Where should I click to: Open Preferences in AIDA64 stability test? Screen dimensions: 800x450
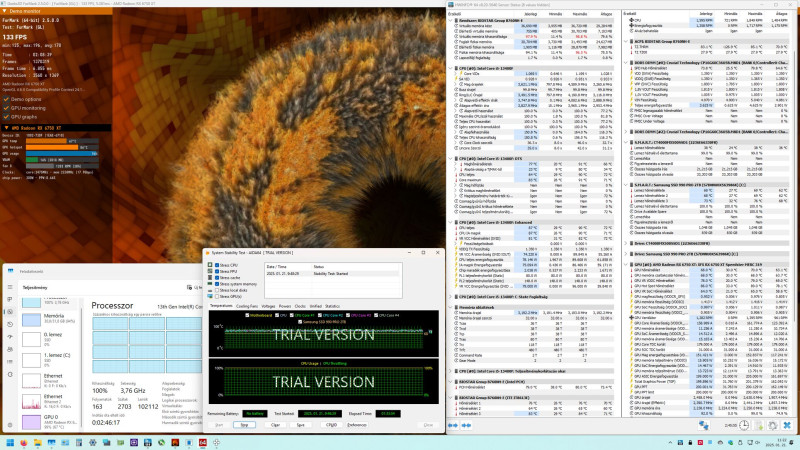[x=357, y=424]
